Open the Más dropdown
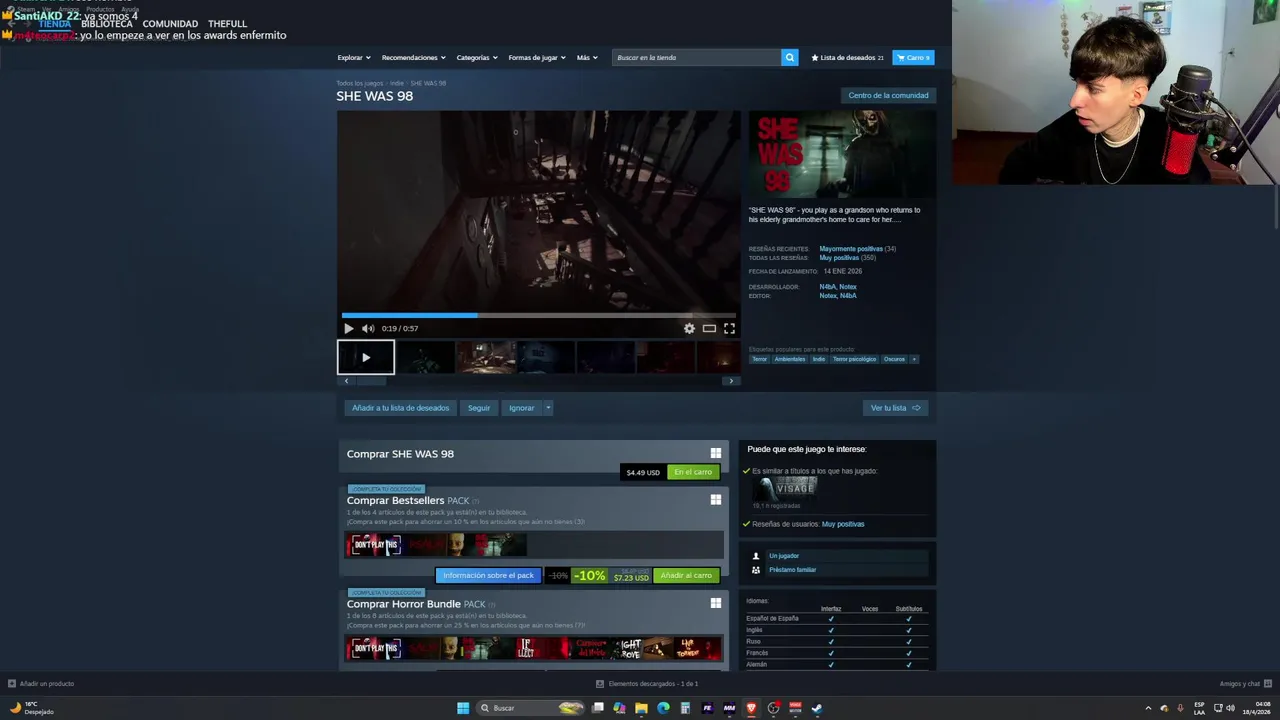The image size is (1280, 720). point(587,58)
